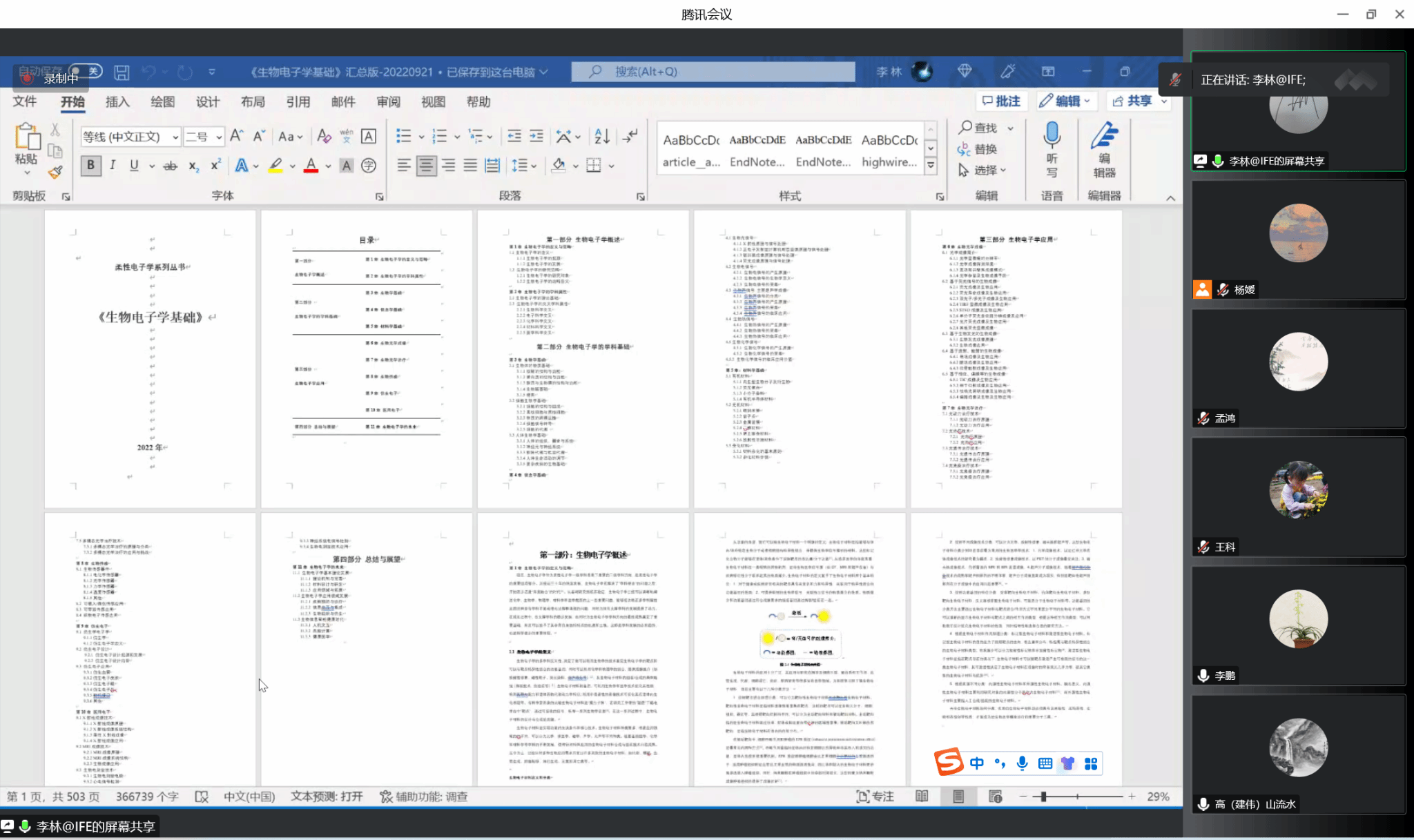The height and width of the screenshot is (840, 1414).
Task: Toggle Italic formatting
Action: click(113, 166)
